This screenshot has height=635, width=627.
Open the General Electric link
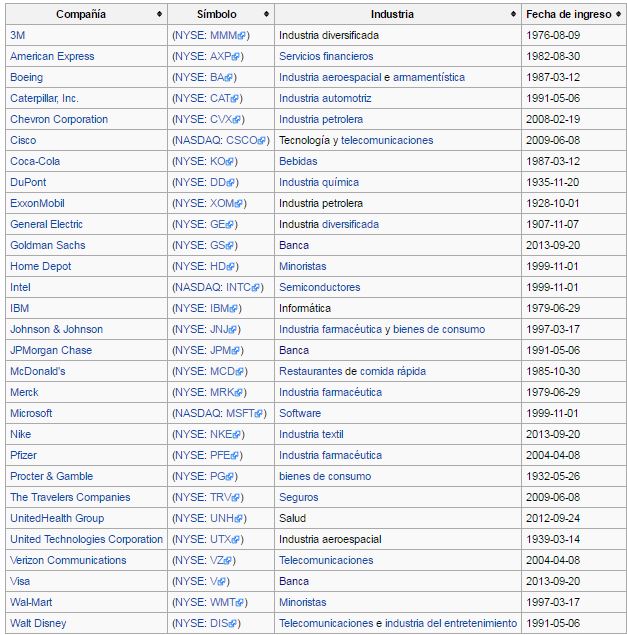pyautogui.click(x=47, y=224)
